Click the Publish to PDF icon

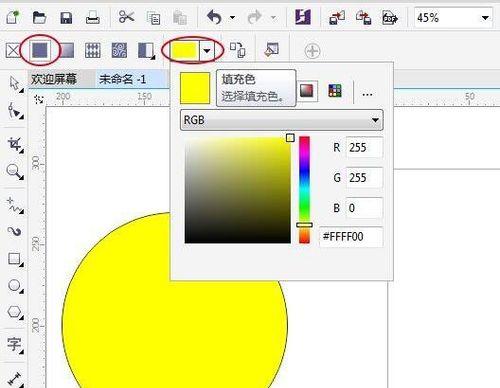click(x=390, y=17)
